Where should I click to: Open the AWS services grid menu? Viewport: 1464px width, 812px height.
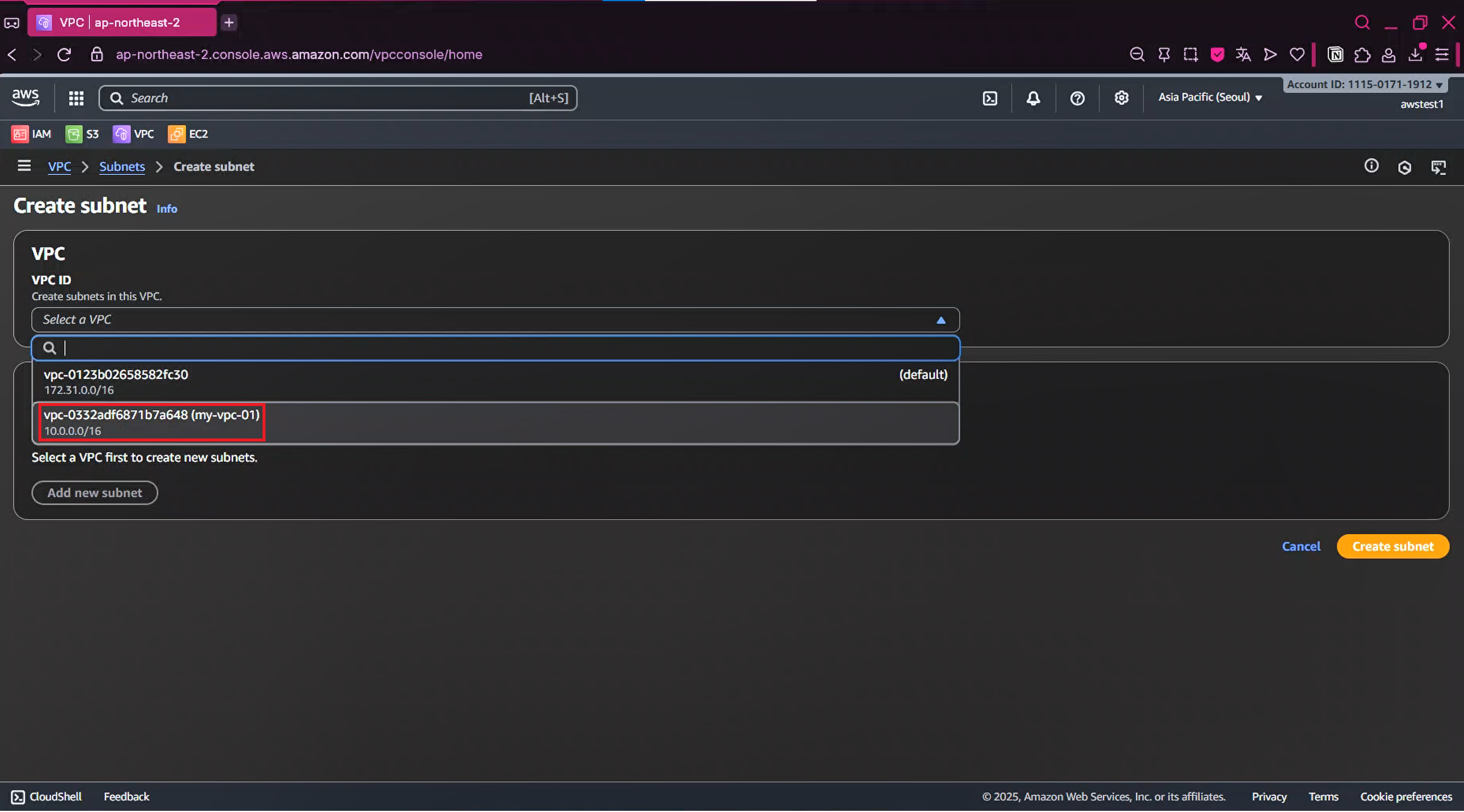(x=76, y=98)
